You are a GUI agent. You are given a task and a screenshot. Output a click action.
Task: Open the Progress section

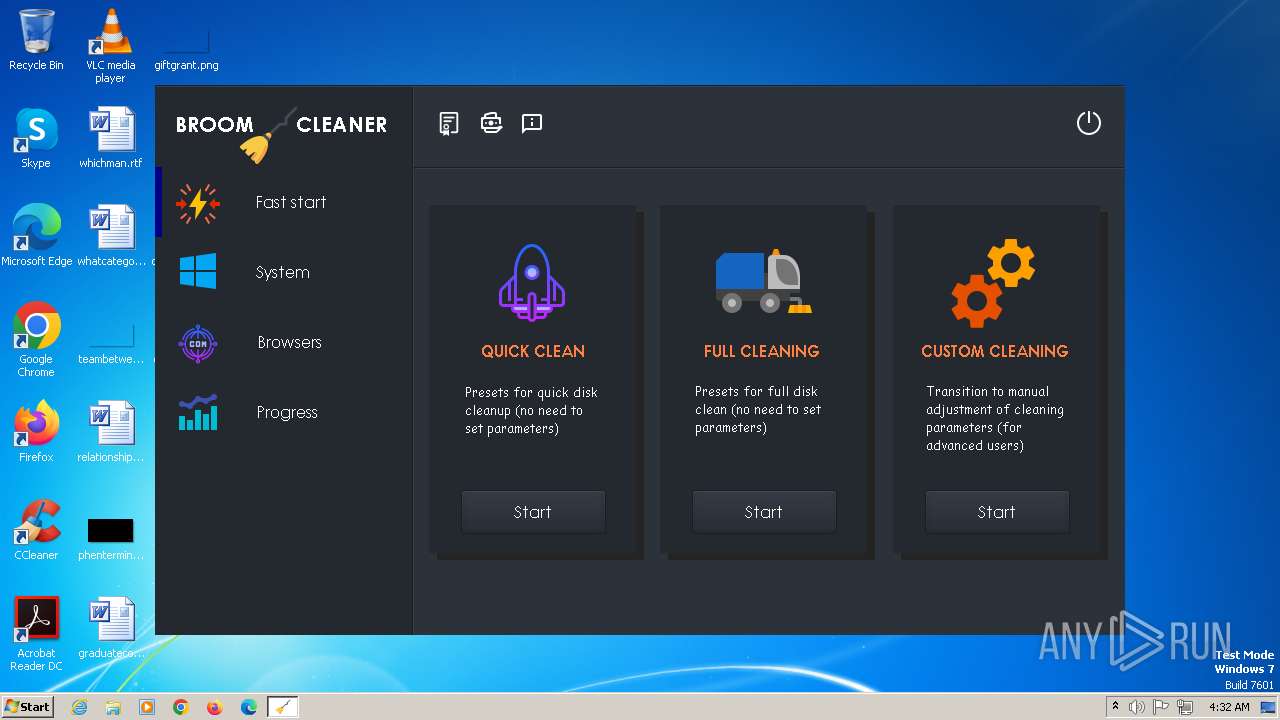click(284, 412)
